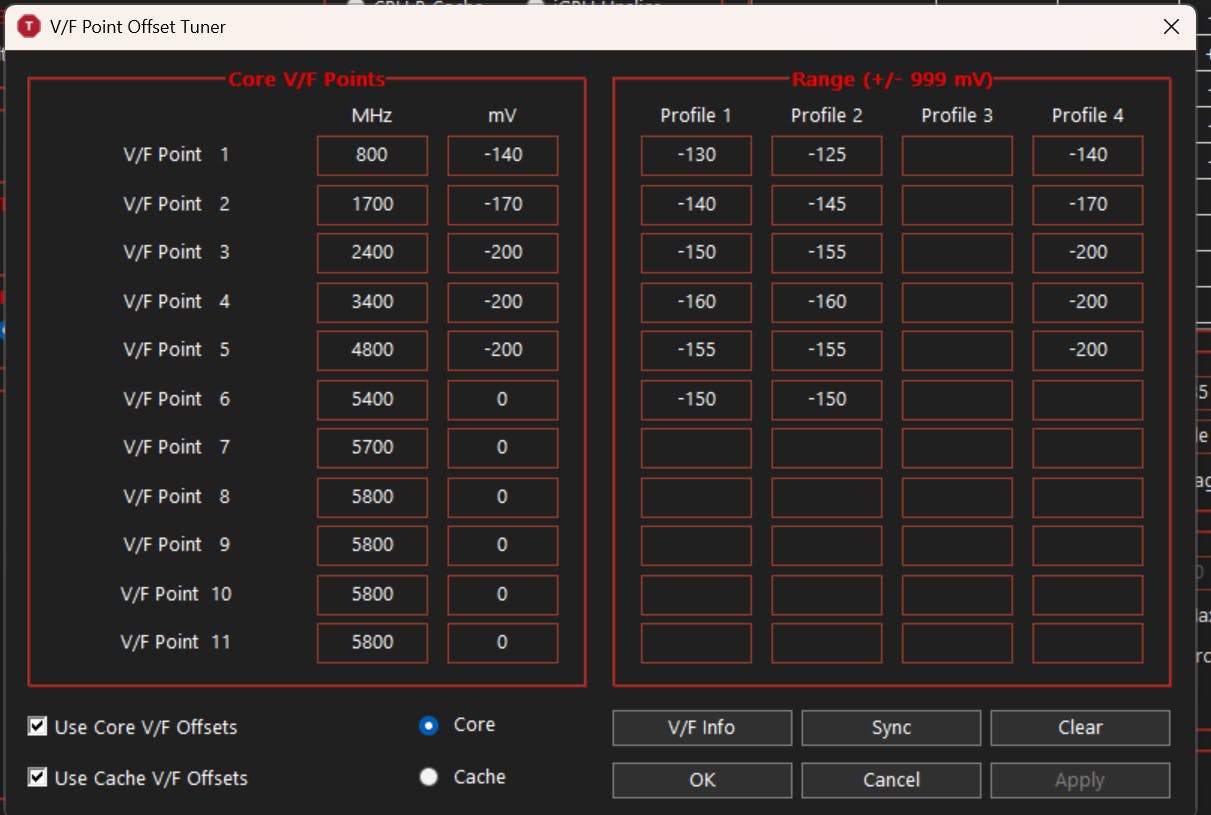Click Profile 1 field showing -140
This screenshot has height=815, width=1211.
tap(696, 204)
